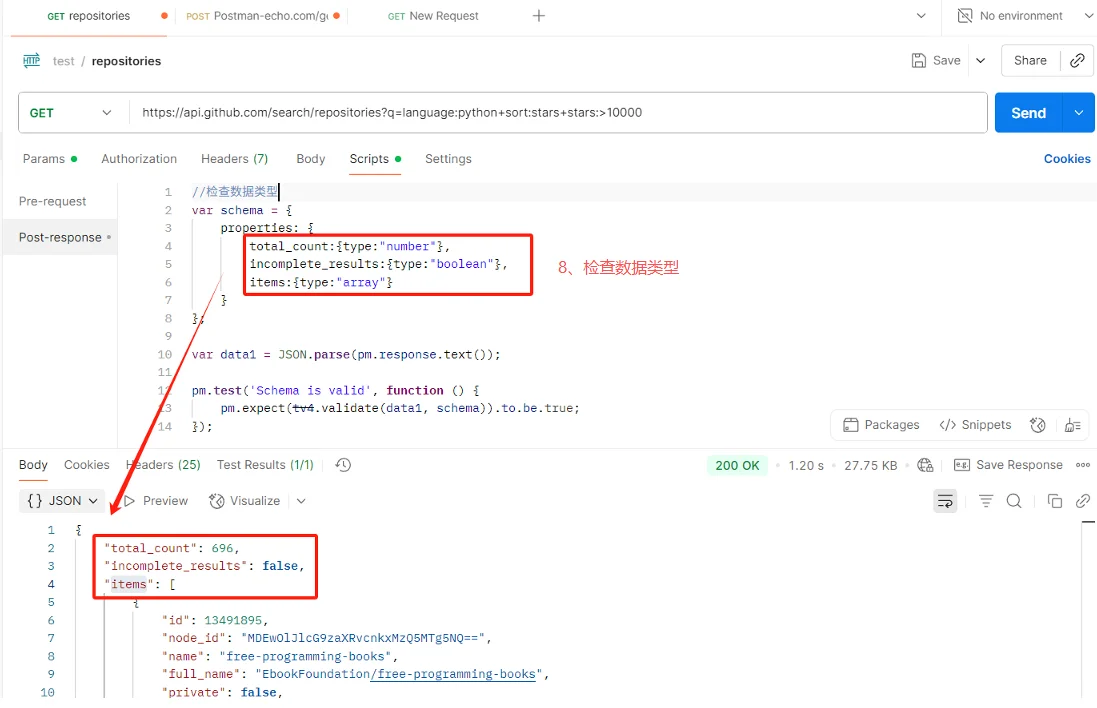The height and width of the screenshot is (708, 1097).
Task: Copy the request link icon
Action: [x=1077, y=61]
